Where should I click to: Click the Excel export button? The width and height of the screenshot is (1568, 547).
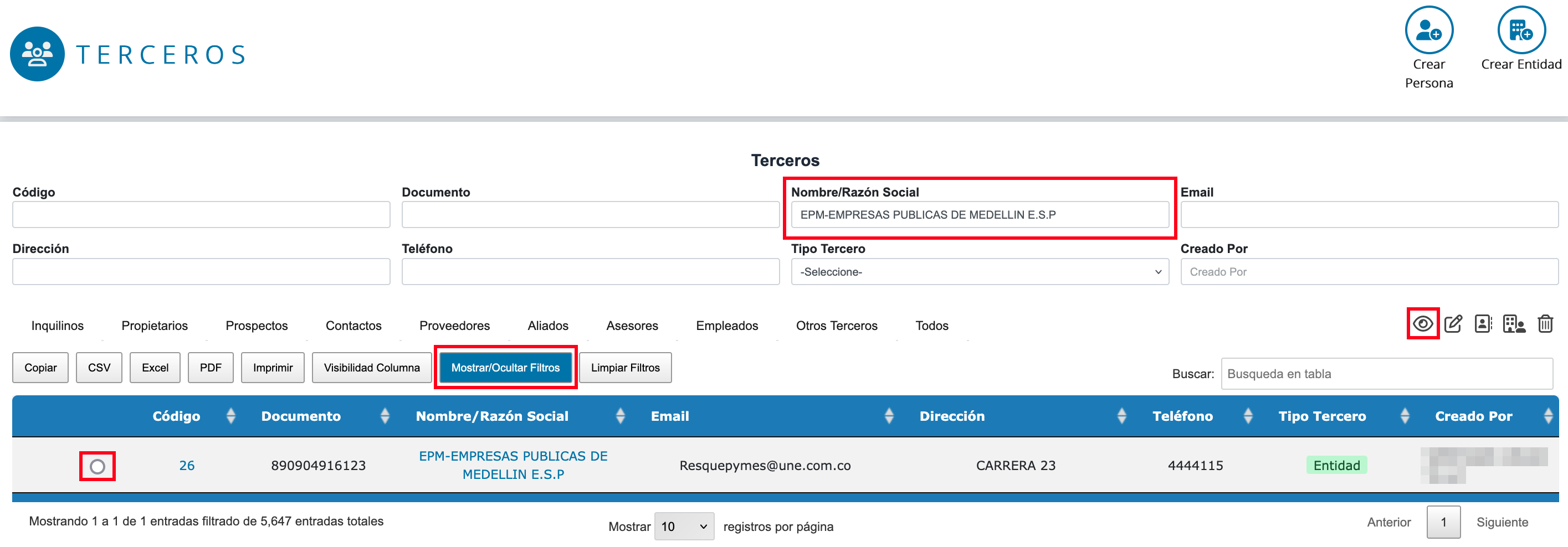(155, 368)
